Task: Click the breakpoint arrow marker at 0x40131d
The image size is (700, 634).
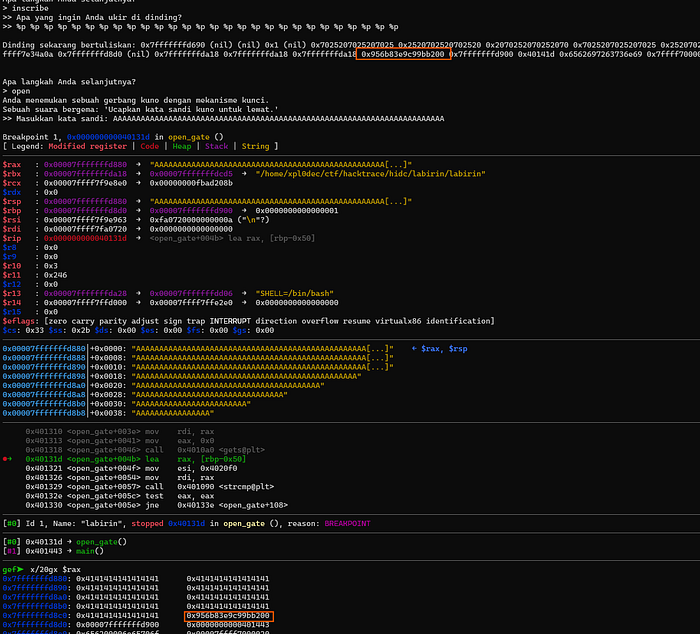Action: point(7,459)
